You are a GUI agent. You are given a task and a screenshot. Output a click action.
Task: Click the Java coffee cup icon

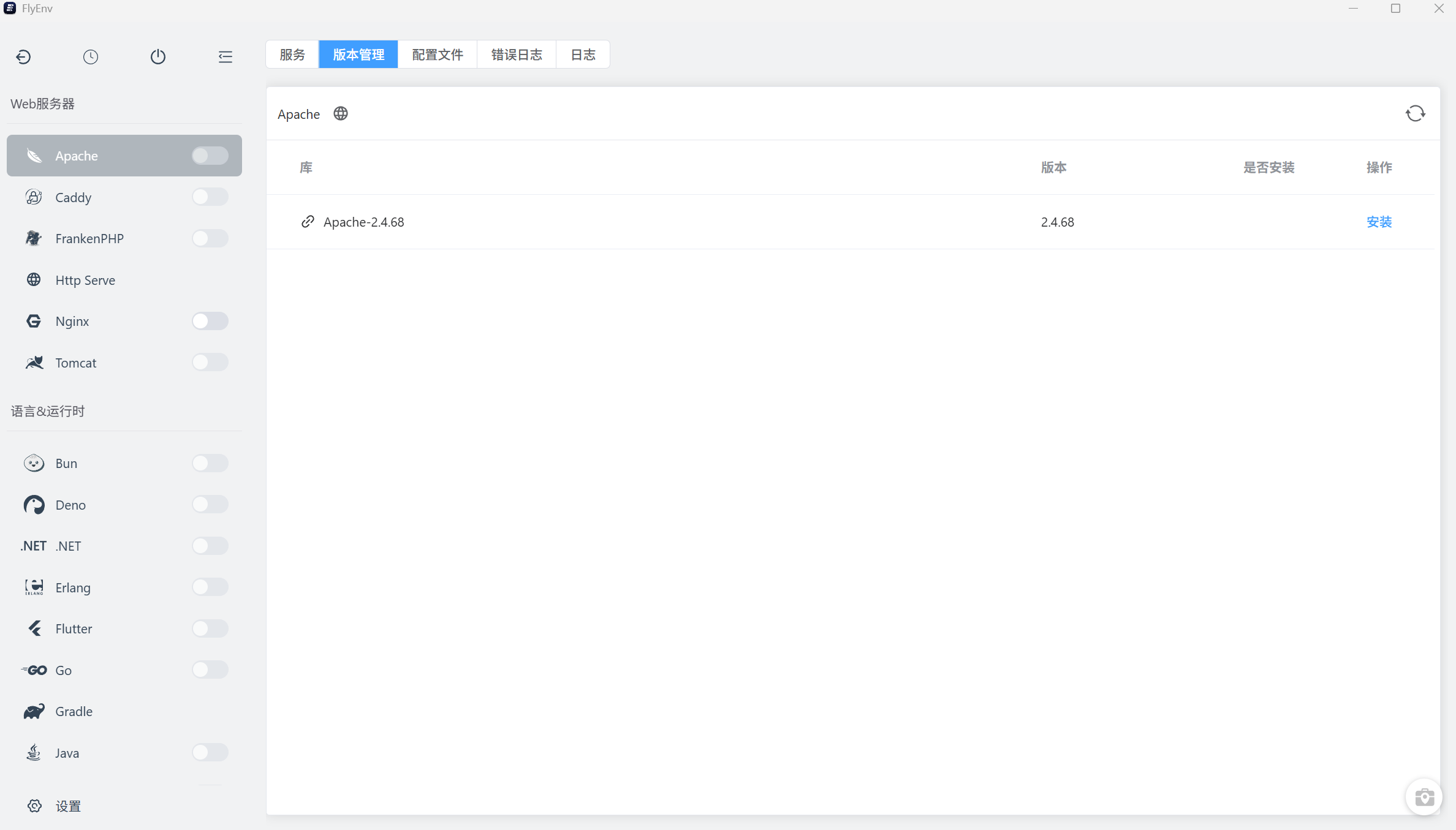[x=34, y=753]
